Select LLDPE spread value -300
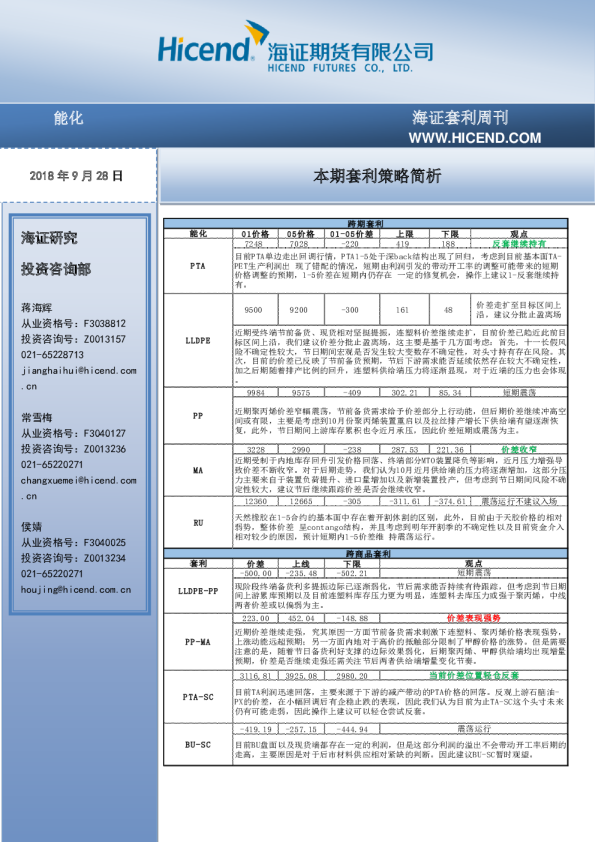Image resolution: width=595 pixels, height=842 pixels. tap(350, 310)
